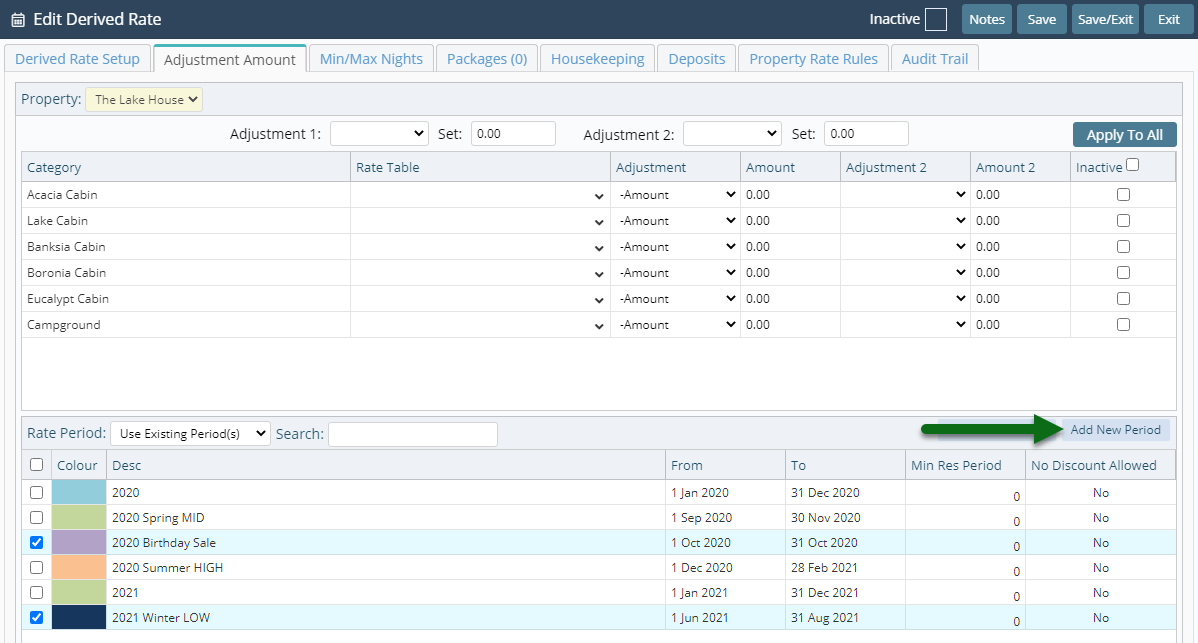This screenshot has height=643, width=1198.
Task: Open the Adjustment 1 dropdown
Action: pos(379,134)
